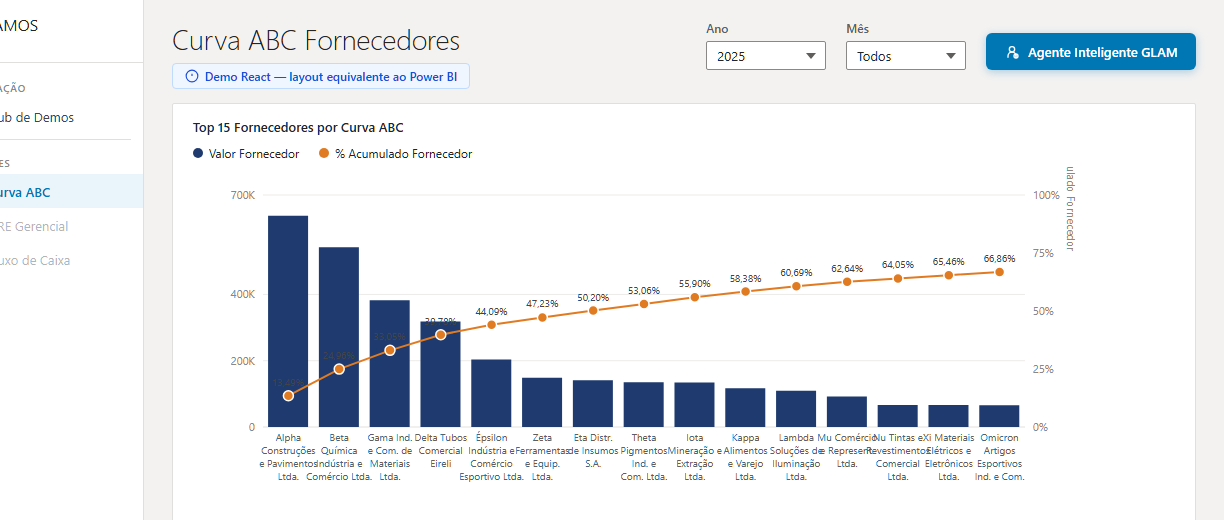This screenshot has height=520, width=1224.
Task: Select the Alpha Construções bar in chart
Action: tap(288, 320)
